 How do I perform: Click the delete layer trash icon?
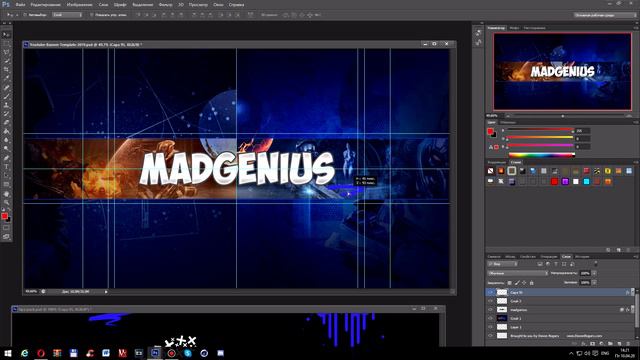tap(628, 344)
